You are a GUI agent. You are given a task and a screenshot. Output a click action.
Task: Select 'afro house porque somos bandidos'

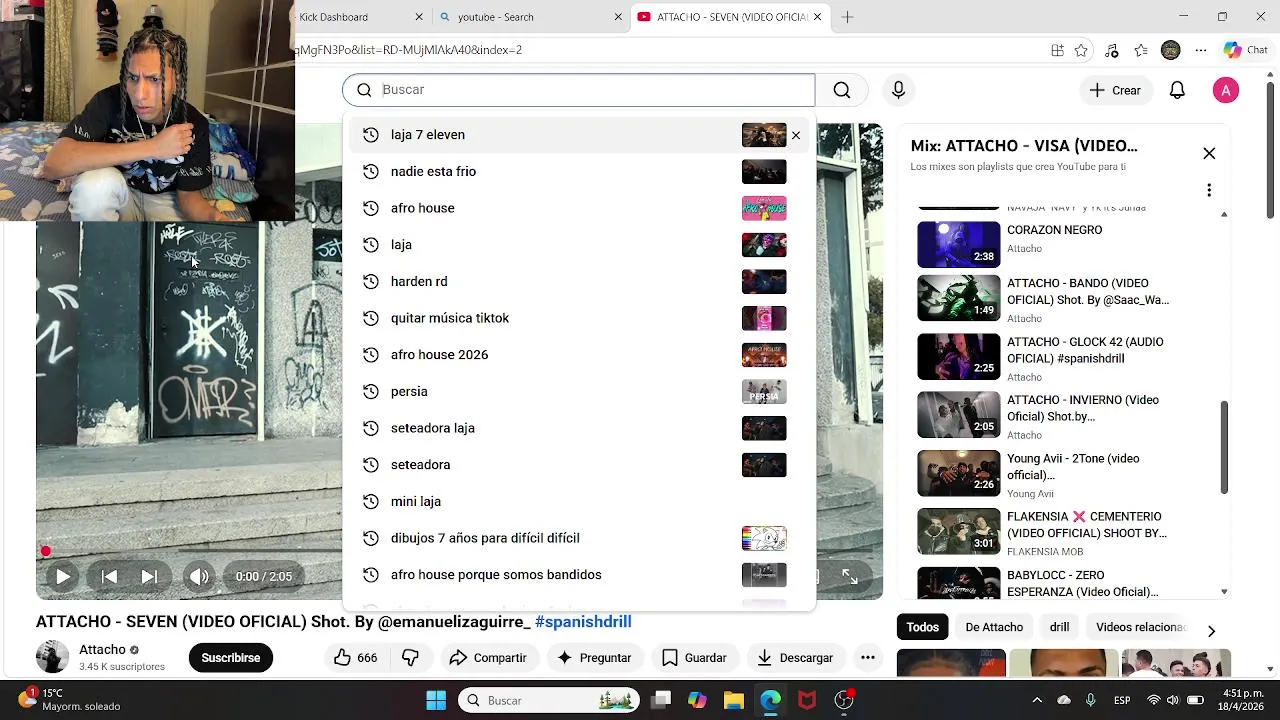pos(579,575)
